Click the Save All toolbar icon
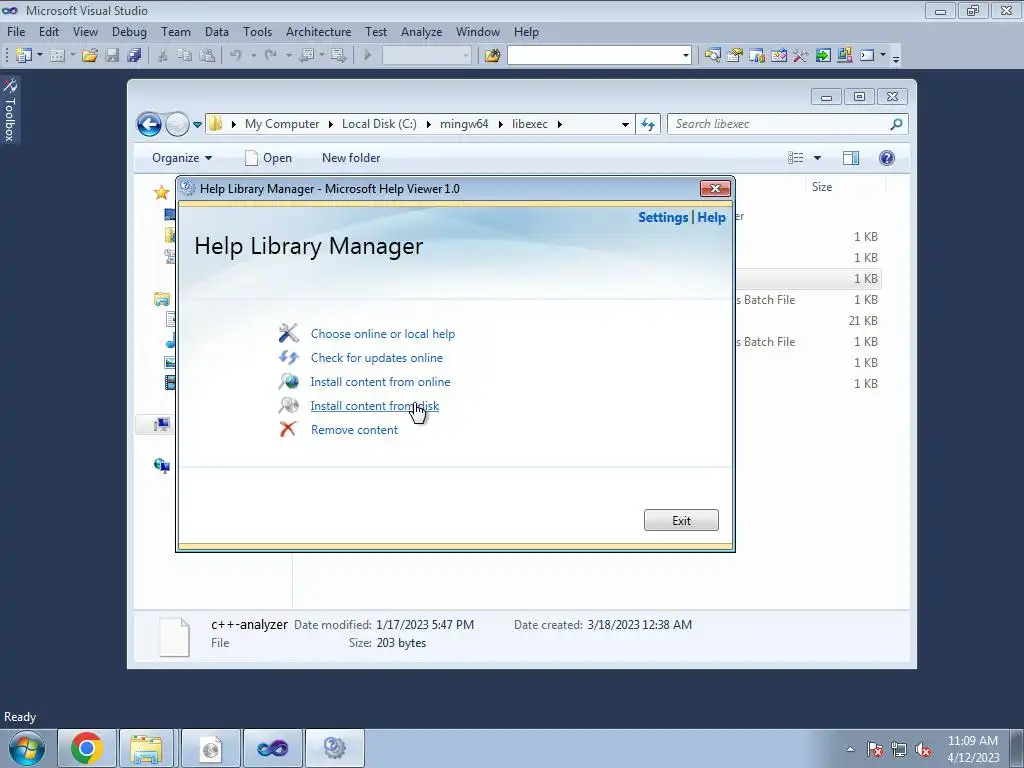This screenshot has height=768, width=1024. (134, 56)
